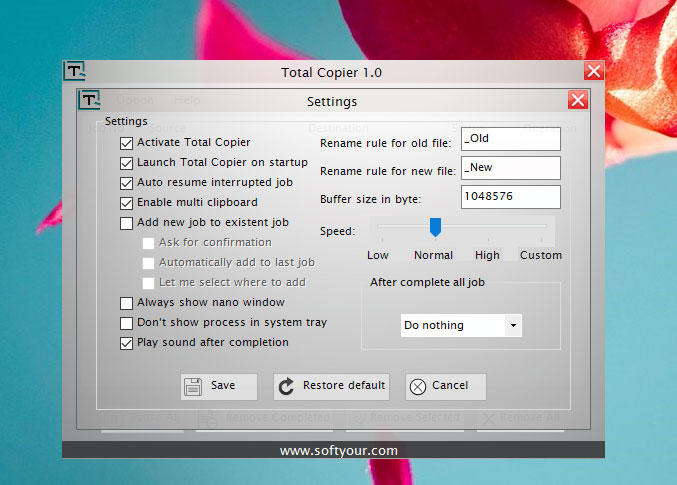Enable Add new job to existent job
The width and height of the screenshot is (677, 485).
pyautogui.click(x=126, y=223)
